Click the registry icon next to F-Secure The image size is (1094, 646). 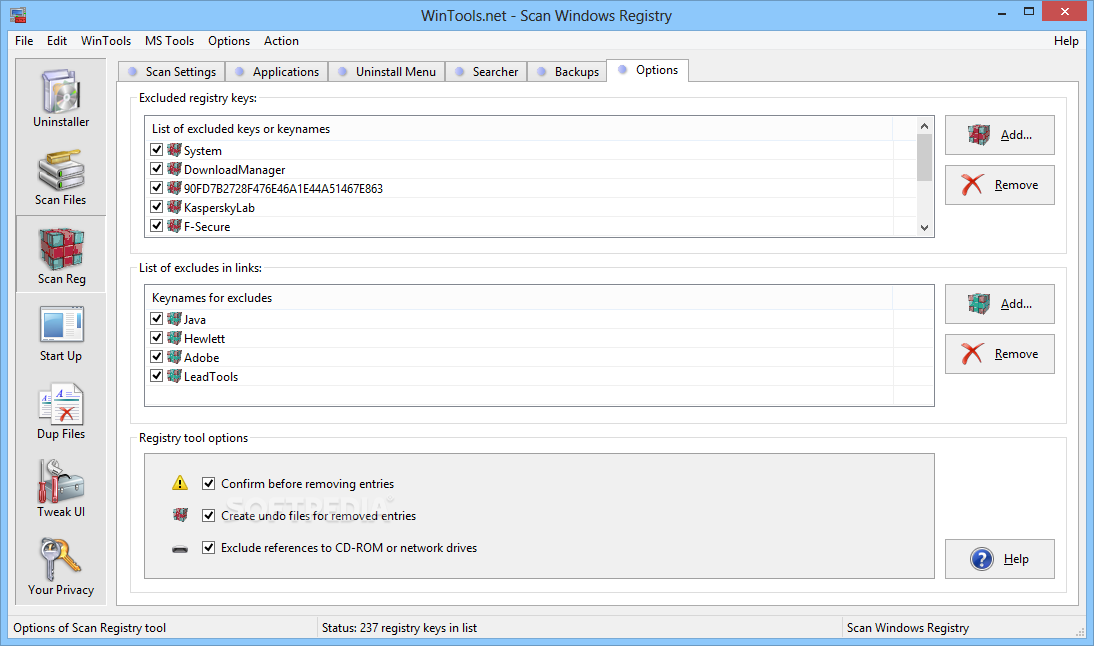[x=174, y=226]
